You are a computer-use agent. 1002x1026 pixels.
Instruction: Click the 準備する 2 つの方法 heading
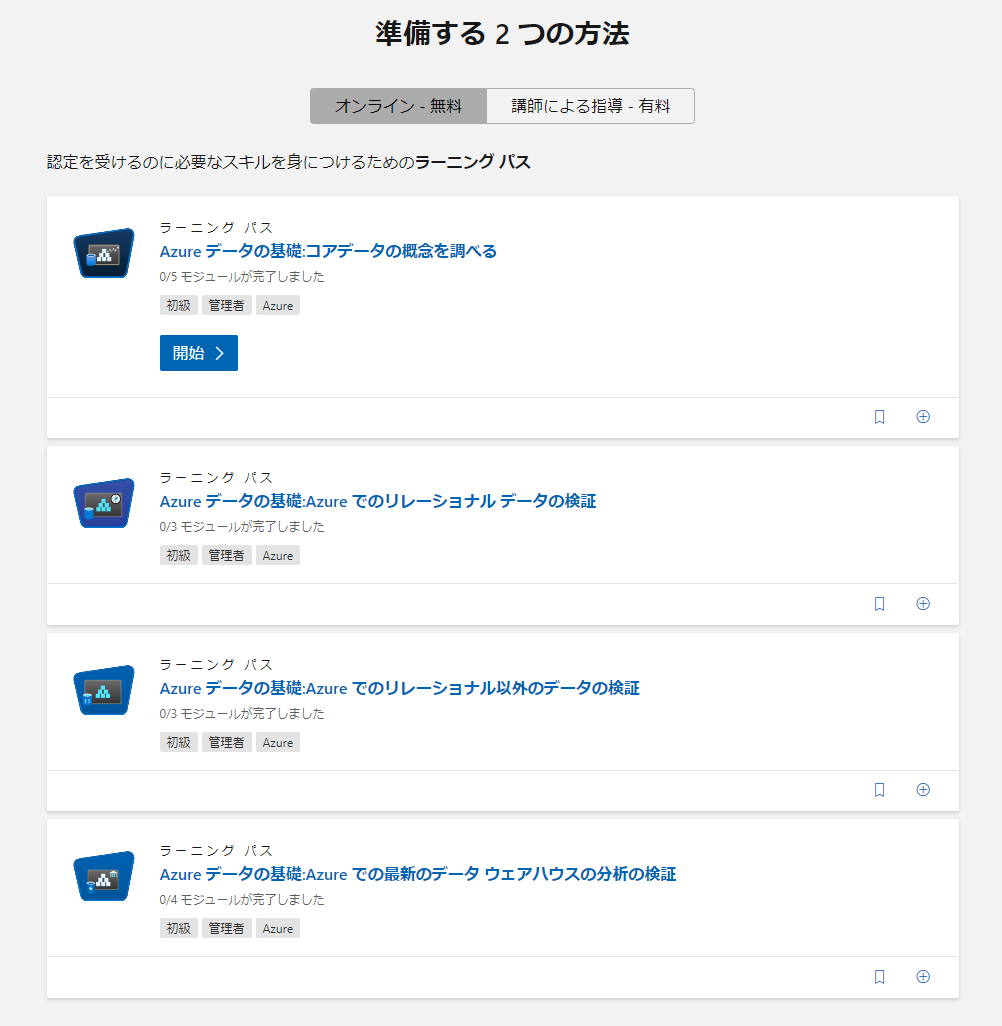point(502,33)
